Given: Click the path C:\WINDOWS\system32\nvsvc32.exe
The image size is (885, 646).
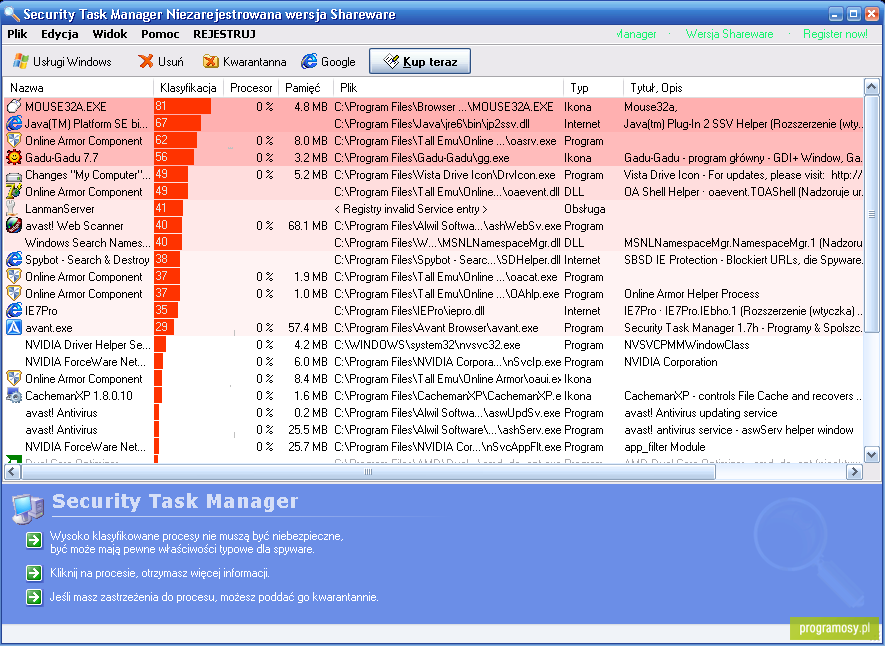Looking at the screenshot, I should (427, 345).
